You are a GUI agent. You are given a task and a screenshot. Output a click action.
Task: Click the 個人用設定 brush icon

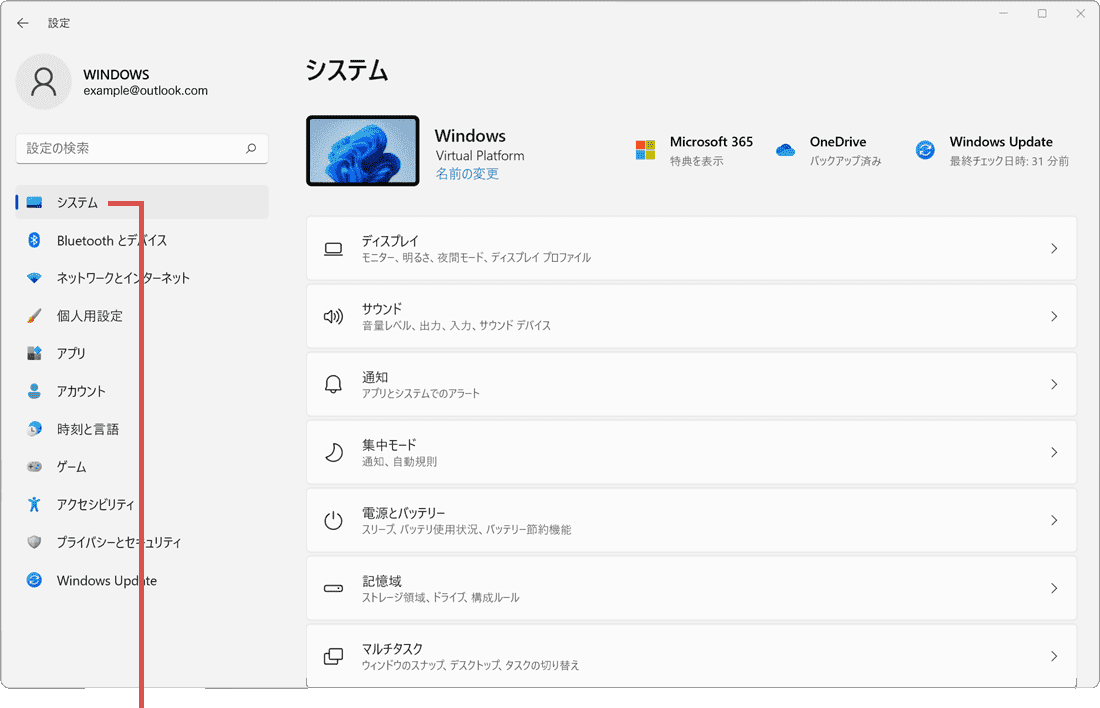[35, 316]
